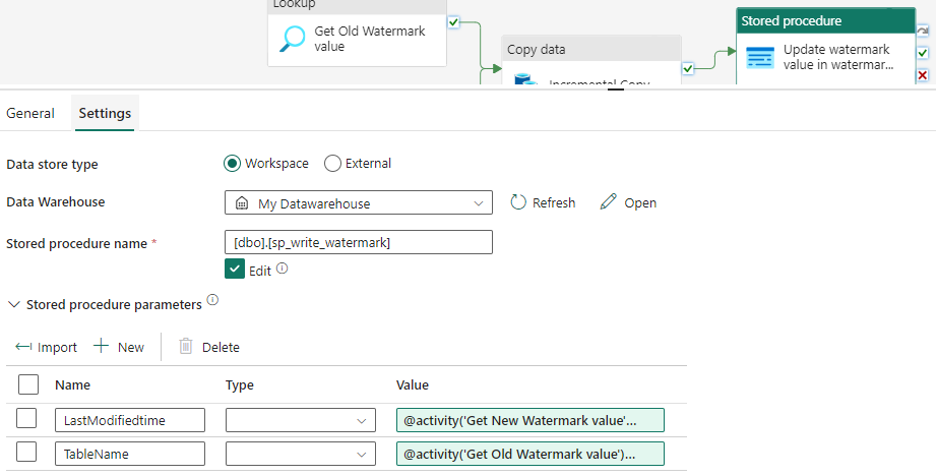Click the Import button label

57,348
